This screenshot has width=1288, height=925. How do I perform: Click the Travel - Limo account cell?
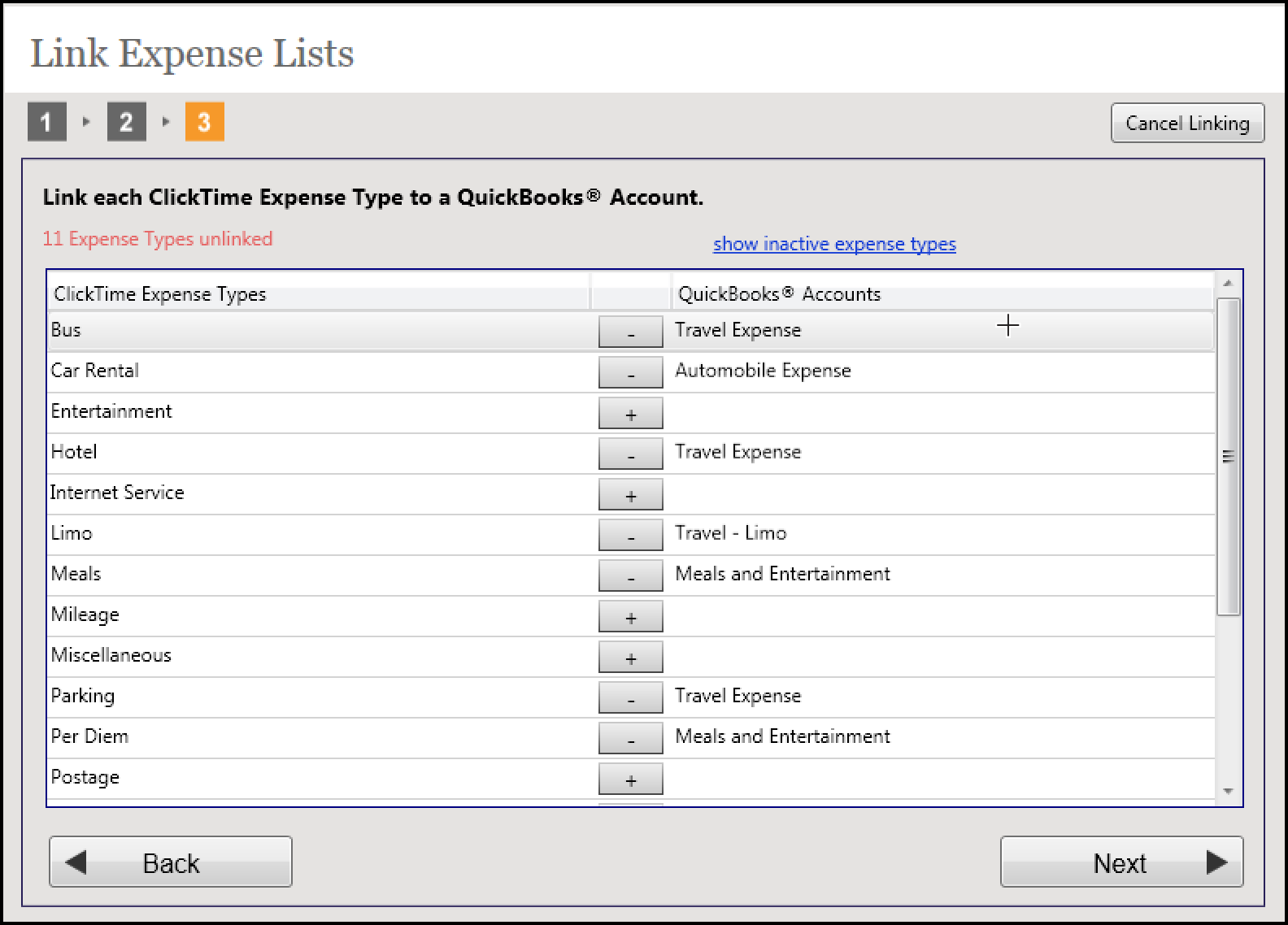[x=730, y=533]
